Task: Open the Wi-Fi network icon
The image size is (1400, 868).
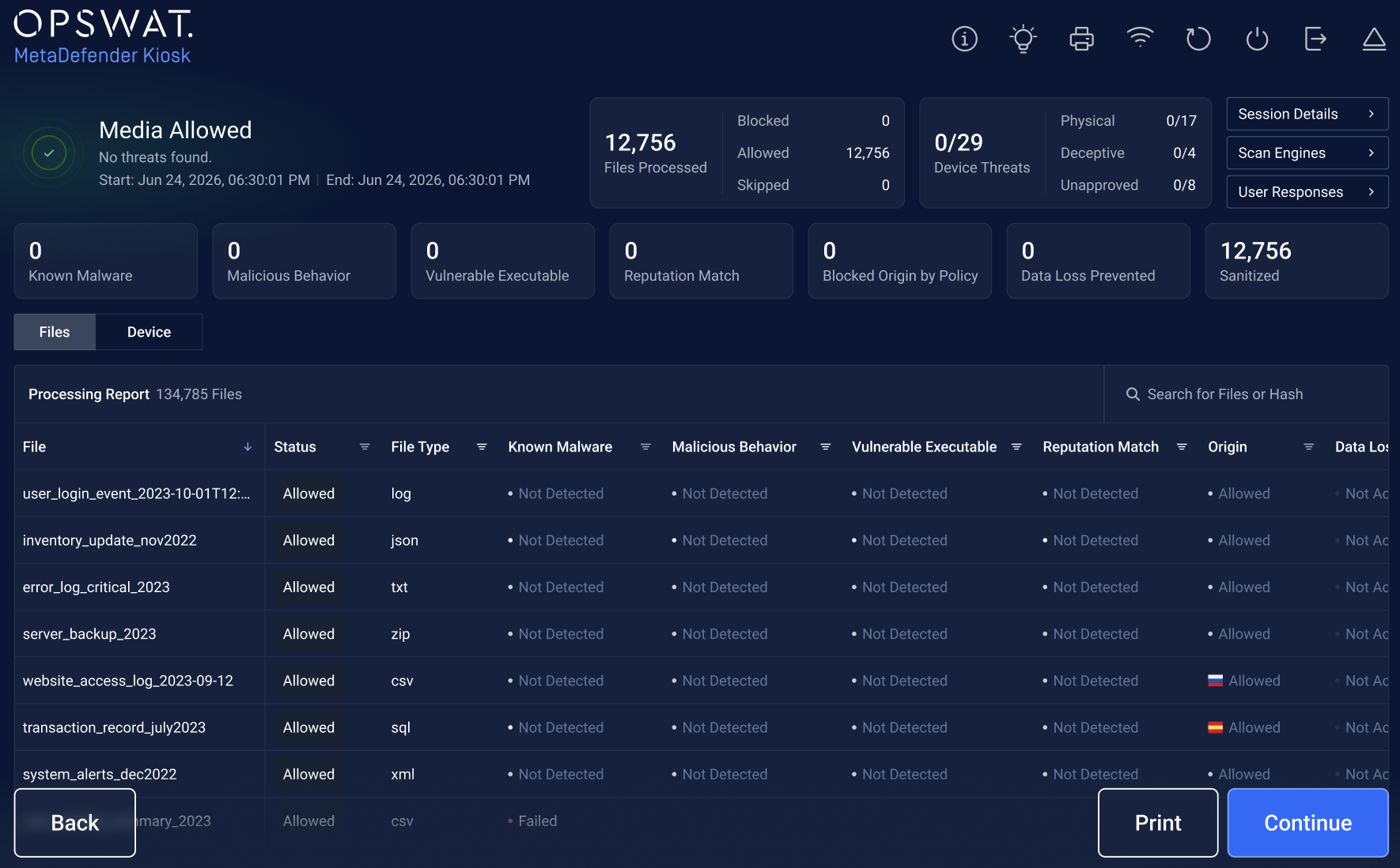Action: 1140,37
